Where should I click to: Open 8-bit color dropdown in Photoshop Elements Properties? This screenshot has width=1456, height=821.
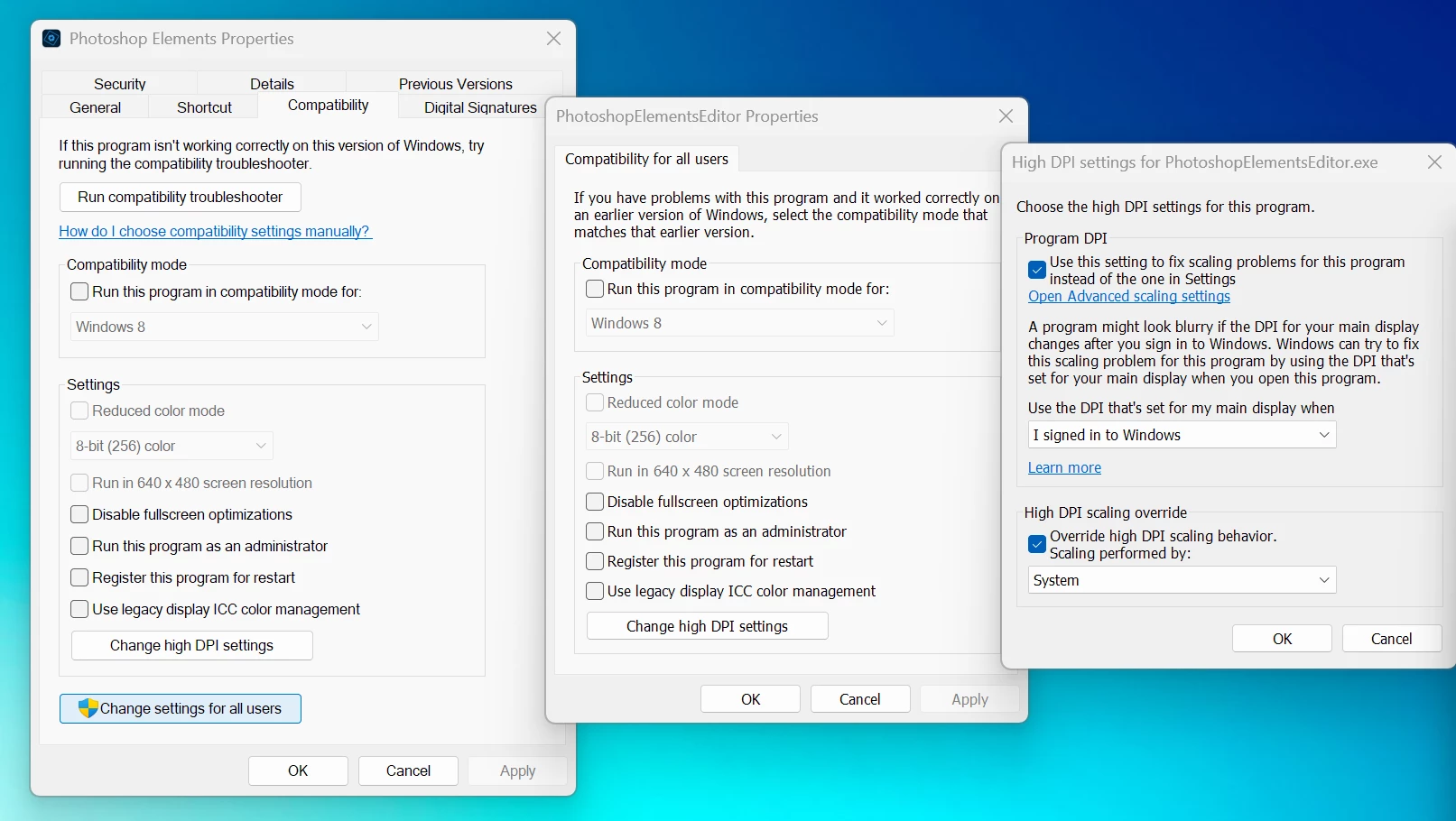172,446
